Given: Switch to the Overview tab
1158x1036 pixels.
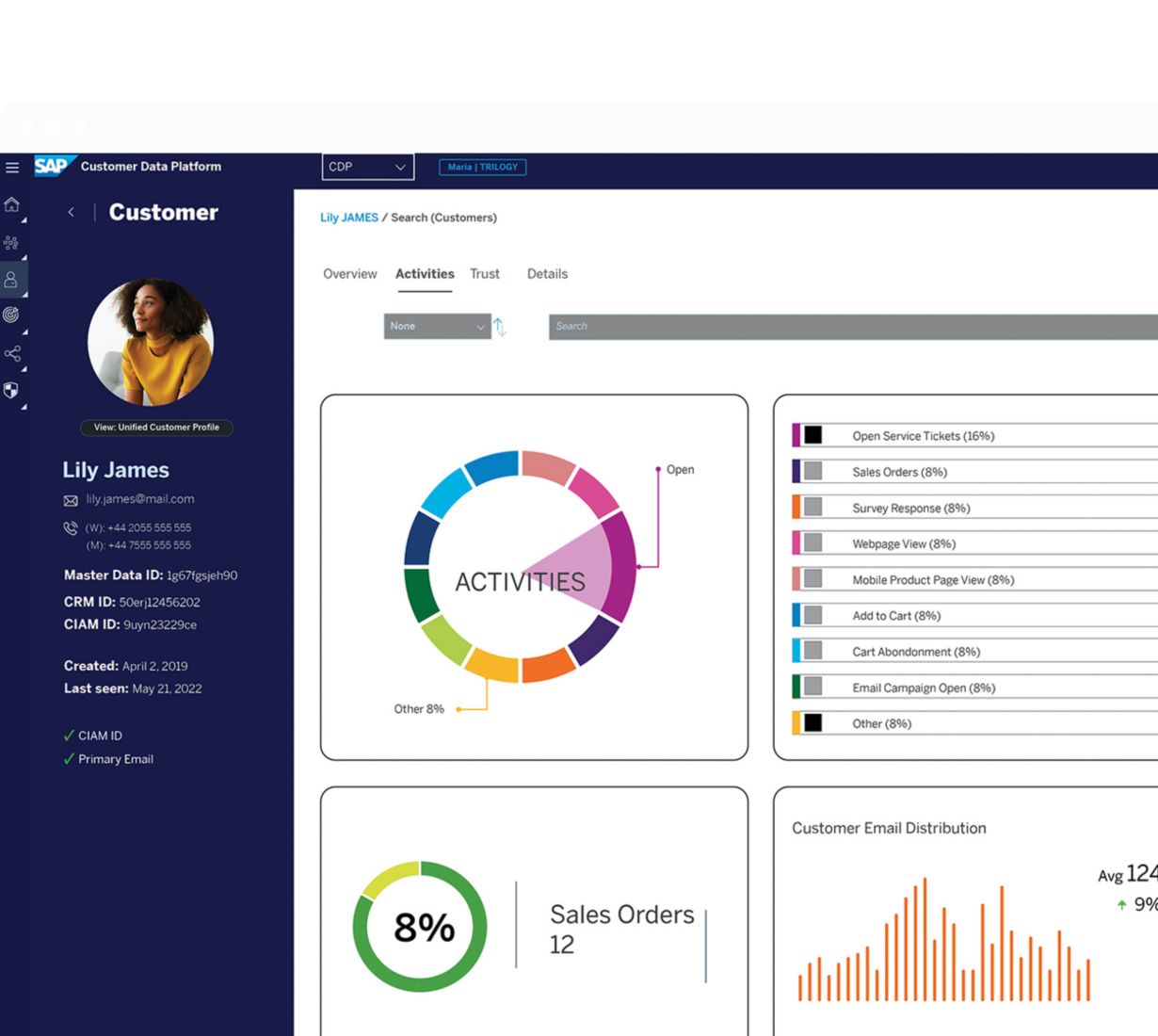Looking at the screenshot, I should 349,274.
